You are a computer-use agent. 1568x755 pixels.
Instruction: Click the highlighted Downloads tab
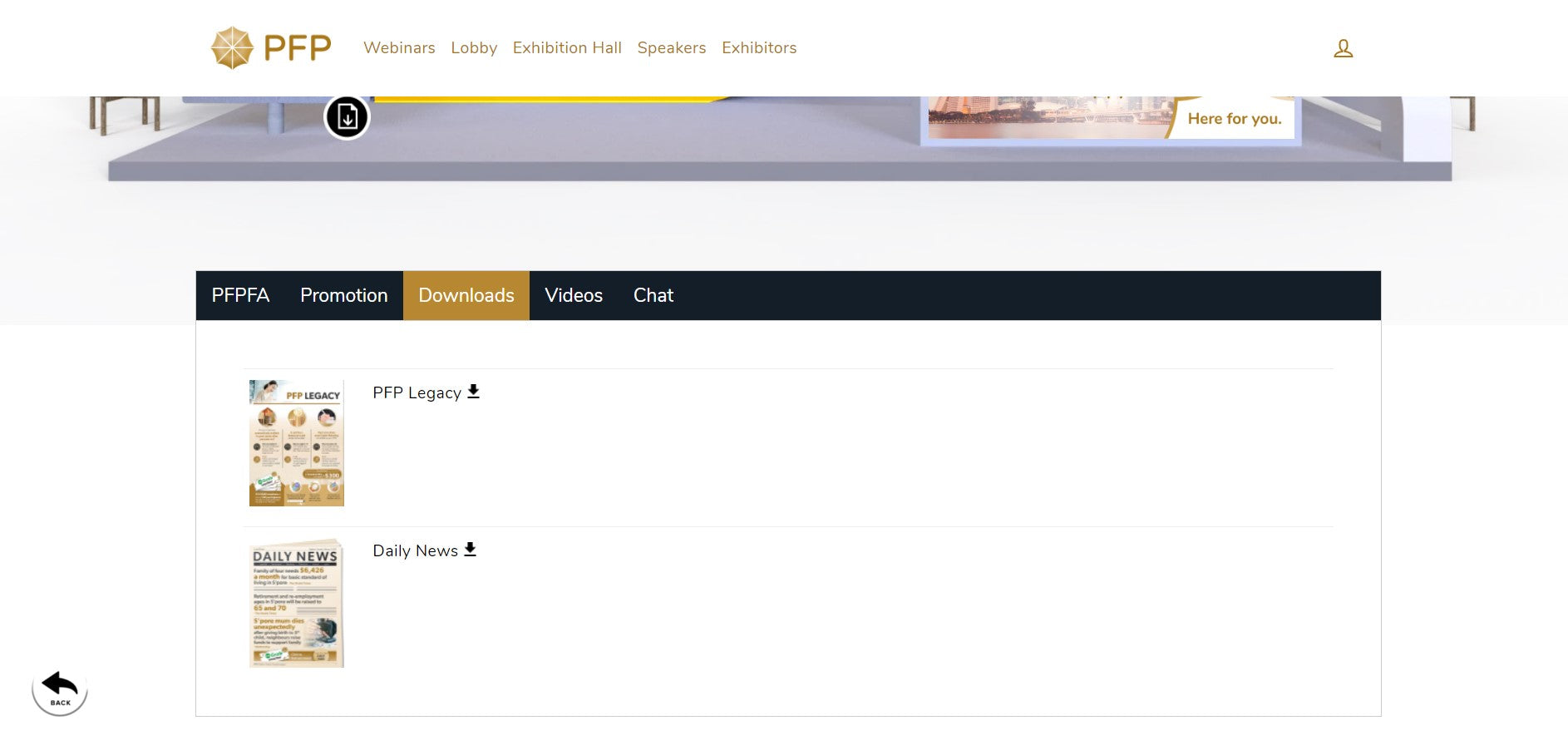tap(466, 295)
